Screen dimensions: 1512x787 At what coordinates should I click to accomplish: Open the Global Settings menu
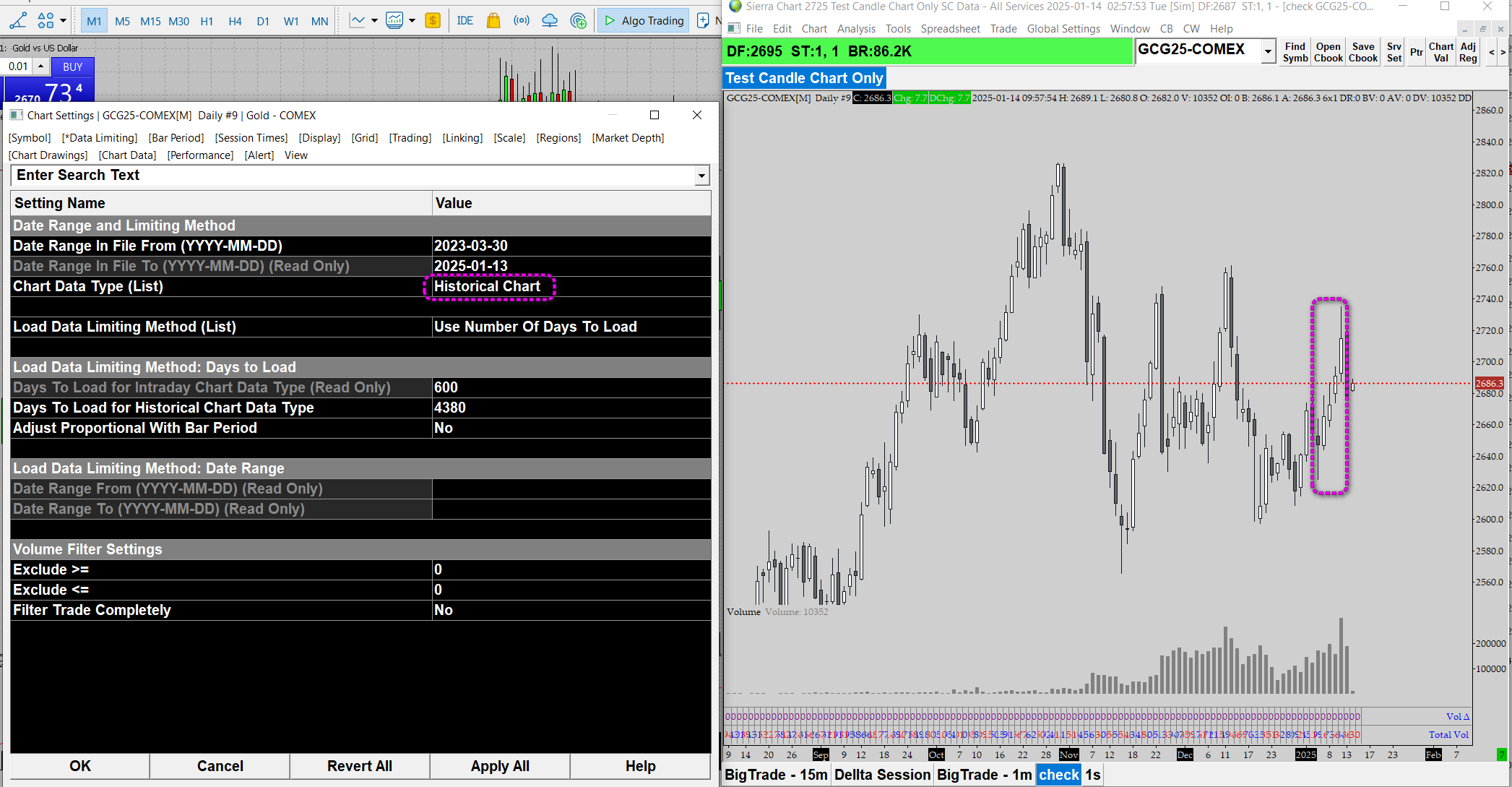point(1063,28)
